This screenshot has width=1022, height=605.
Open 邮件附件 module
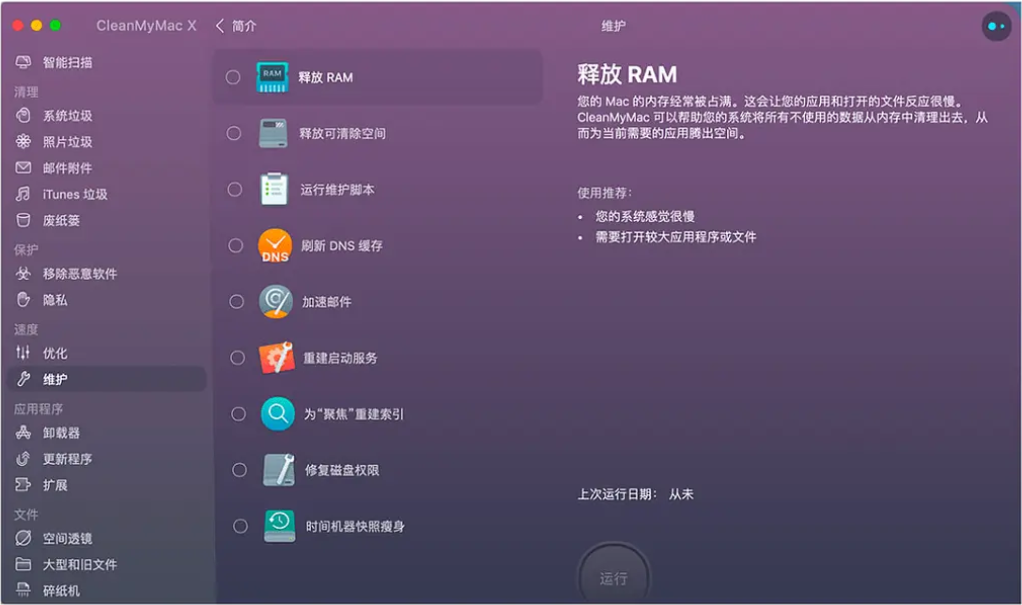pyautogui.click(x=55, y=168)
